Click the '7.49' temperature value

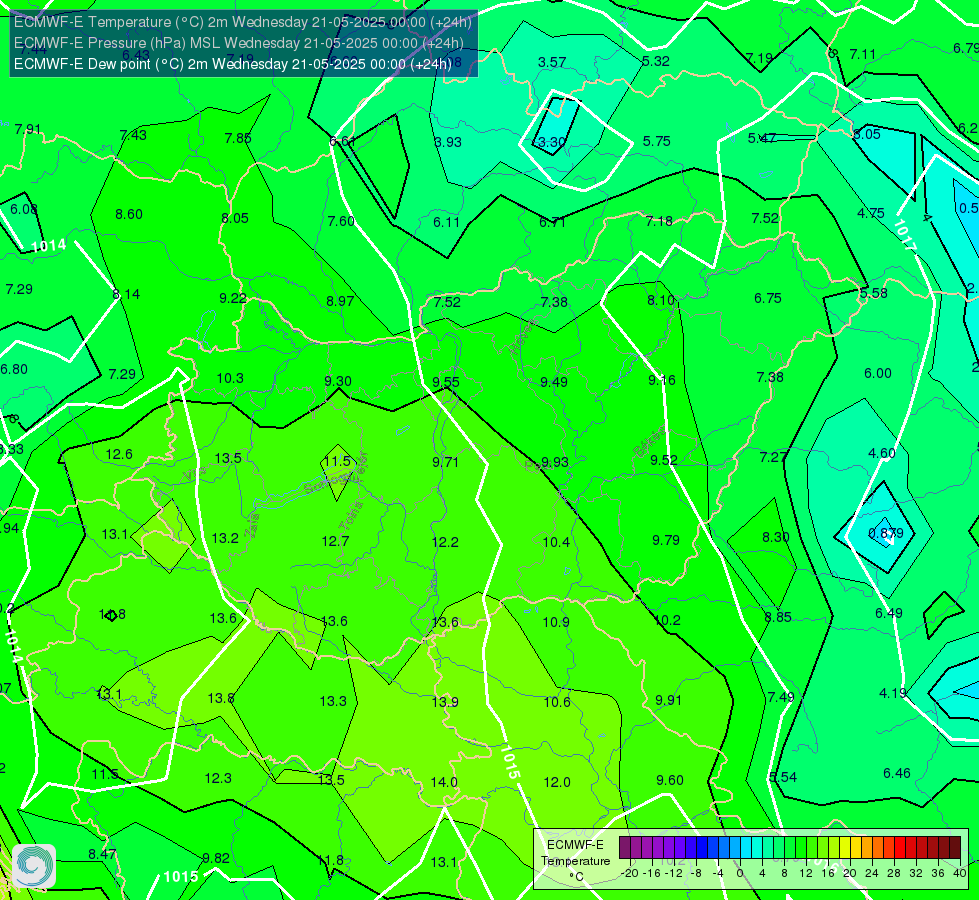[x=781, y=697]
